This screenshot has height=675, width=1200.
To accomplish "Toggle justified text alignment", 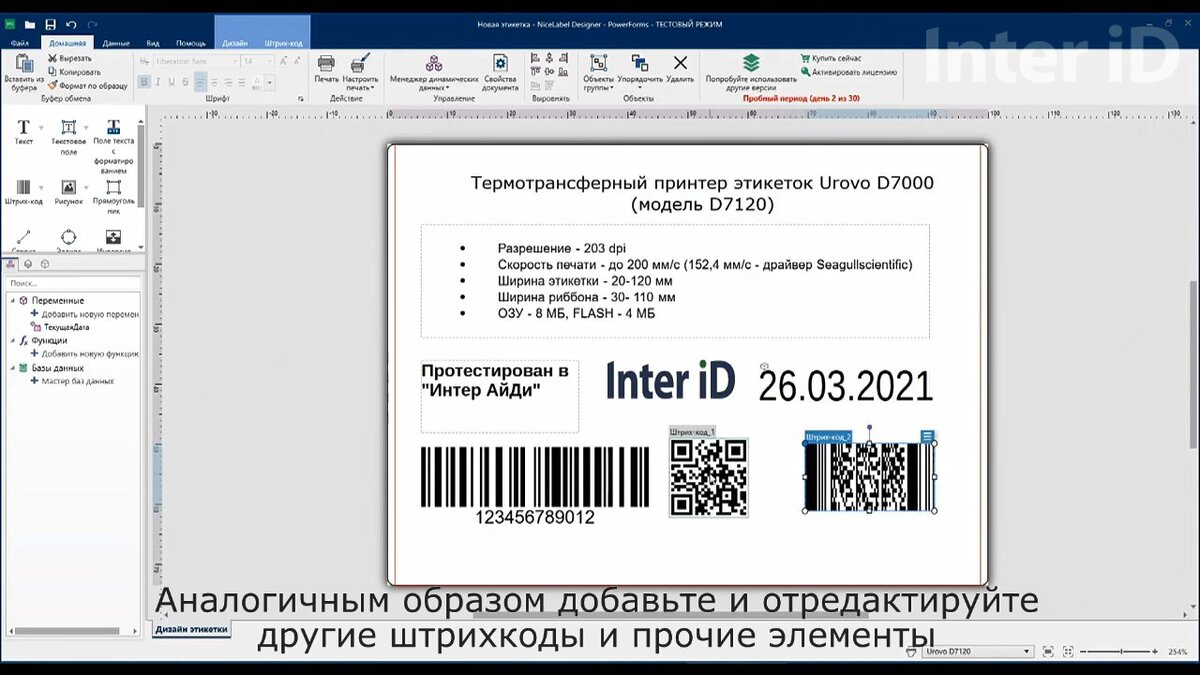I will (x=240, y=82).
